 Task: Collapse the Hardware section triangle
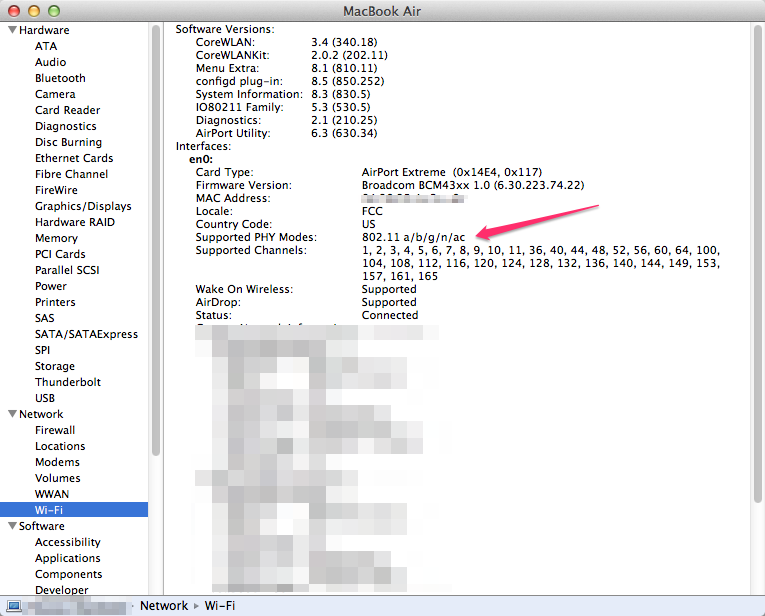point(13,30)
